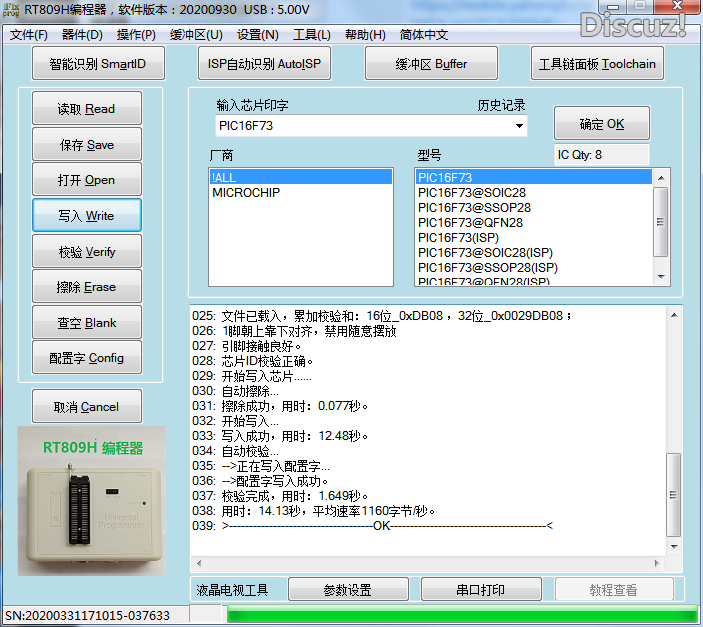This screenshot has width=703, height=627.
Task: Click the SN:20200331171015-037633 status text
Action: (87, 615)
